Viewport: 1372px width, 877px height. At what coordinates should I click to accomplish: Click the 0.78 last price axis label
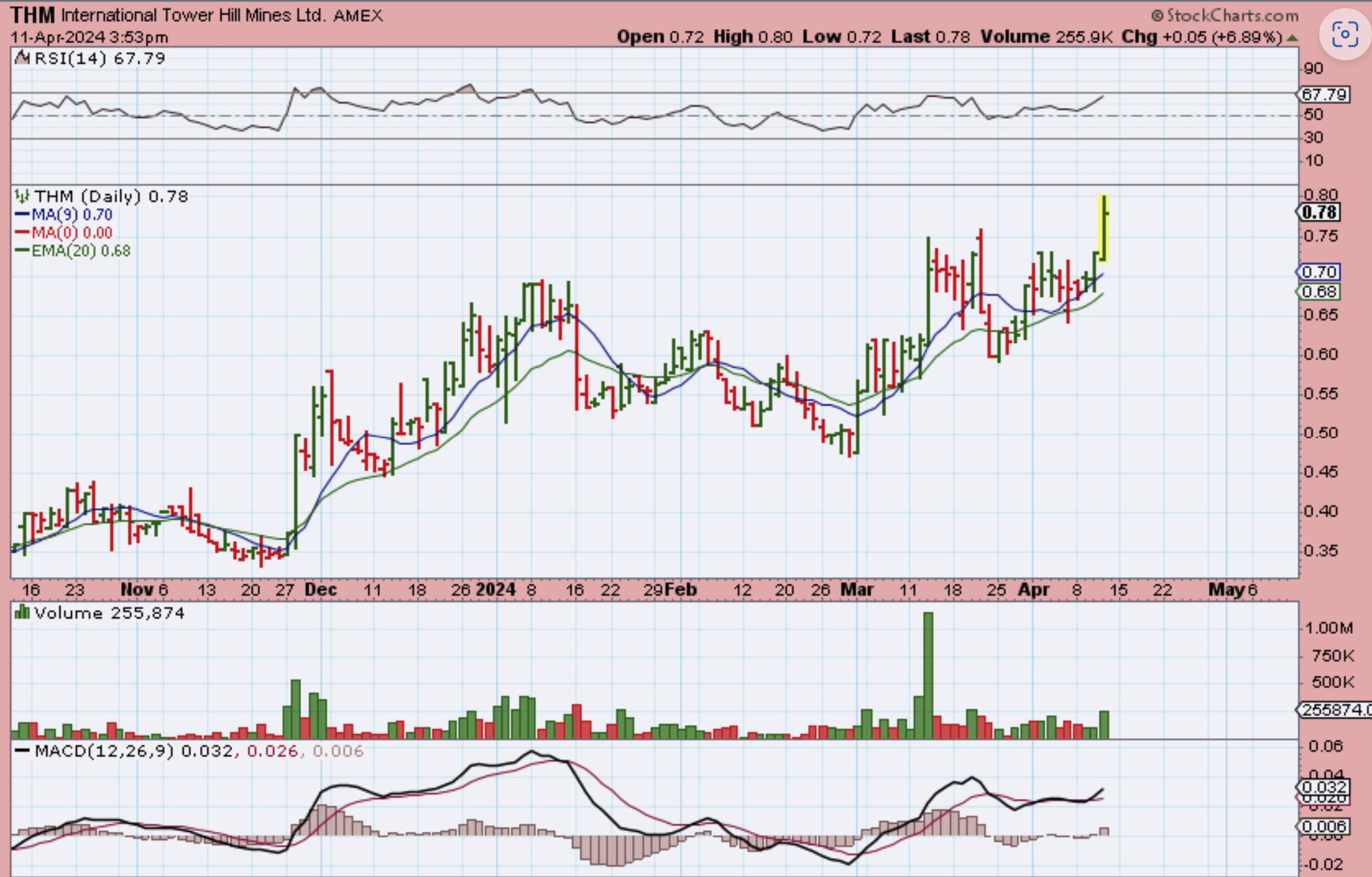pyautogui.click(x=1319, y=213)
